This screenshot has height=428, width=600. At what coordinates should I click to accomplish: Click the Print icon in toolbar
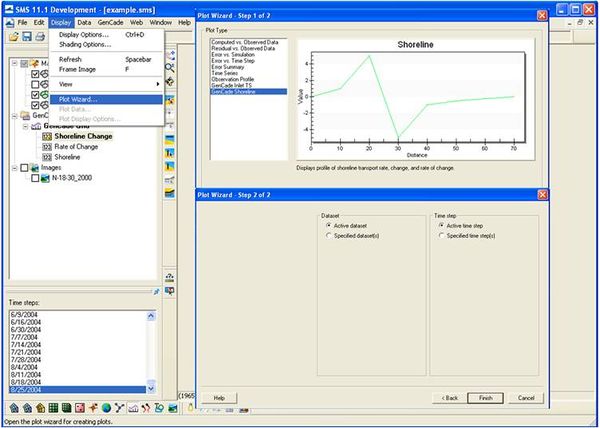[x=40, y=37]
